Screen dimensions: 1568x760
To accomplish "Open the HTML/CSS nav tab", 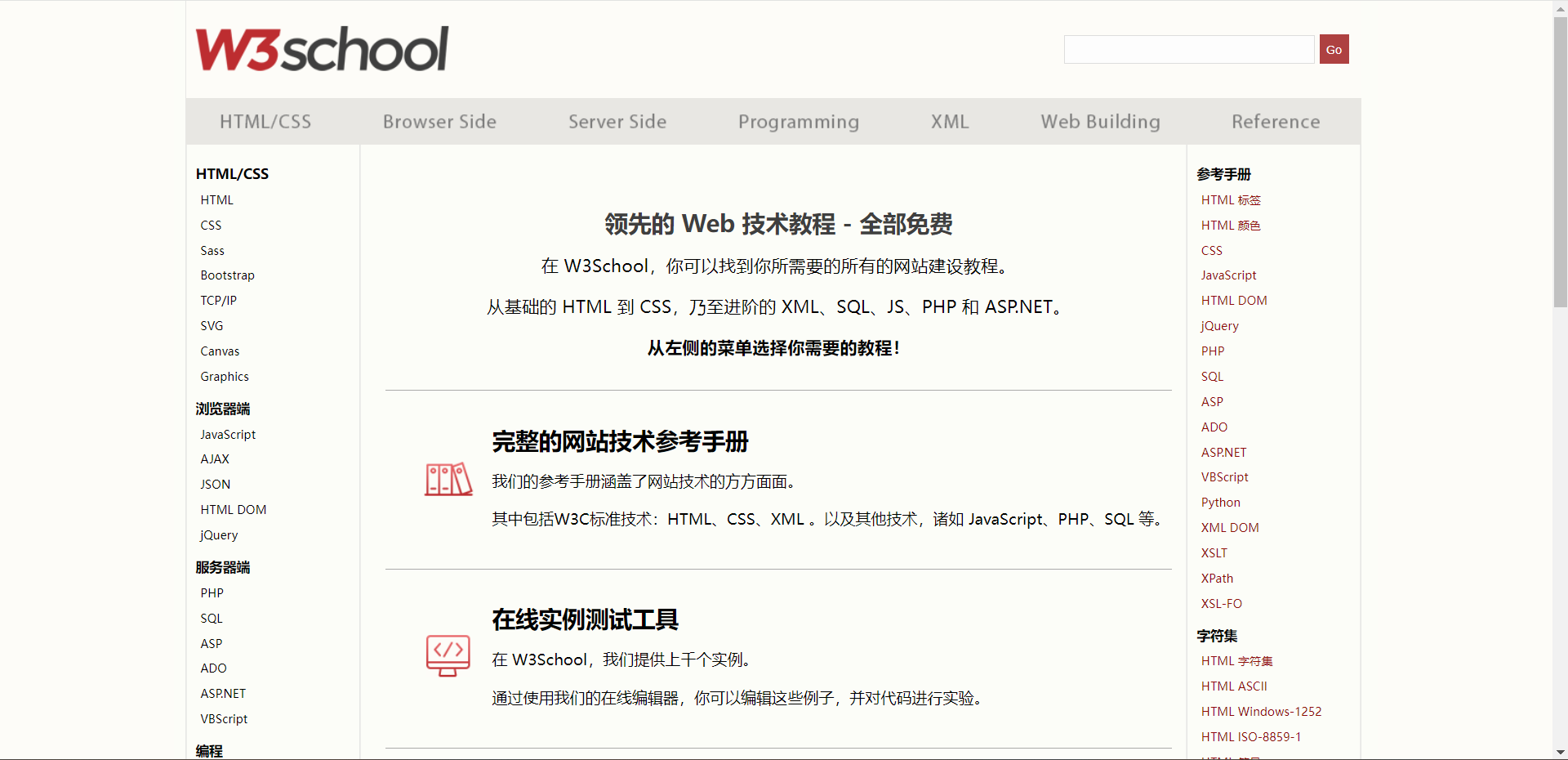I will pos(265,122).
